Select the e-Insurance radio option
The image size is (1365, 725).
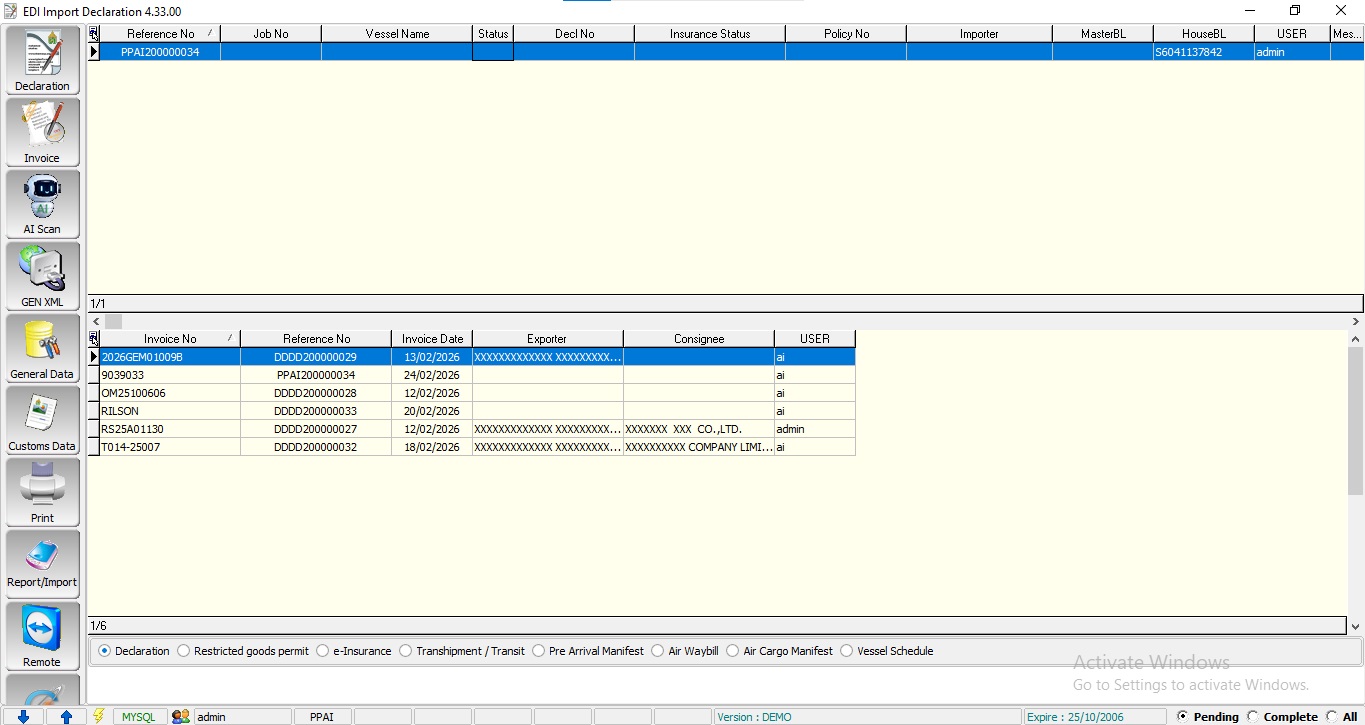pos(322,651)
